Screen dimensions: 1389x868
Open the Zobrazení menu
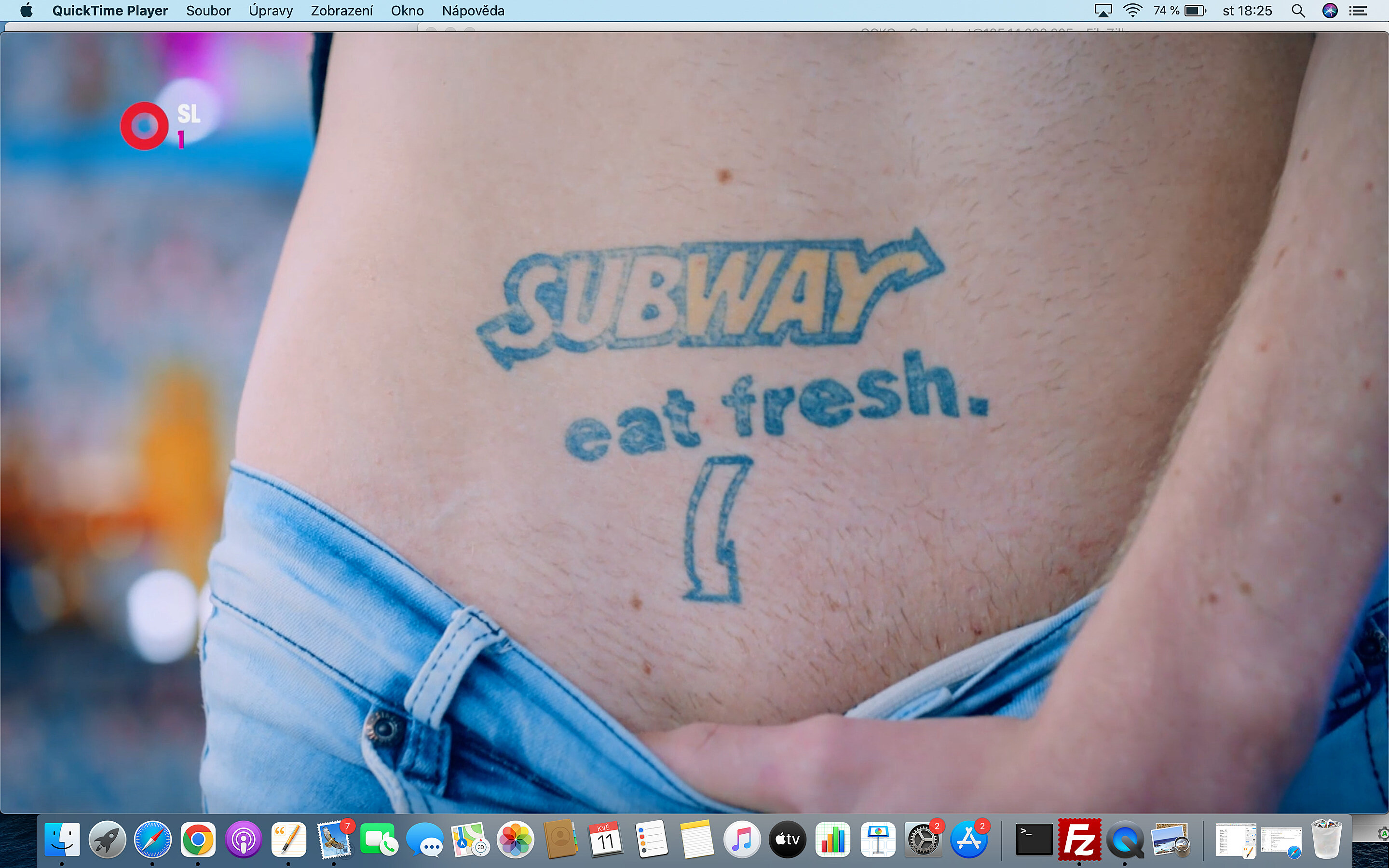(341, 11)
